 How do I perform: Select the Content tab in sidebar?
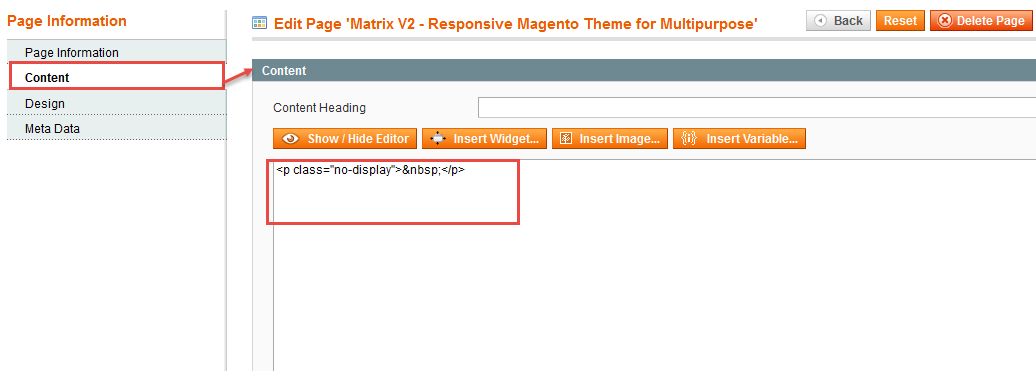[x=116, y=78]
